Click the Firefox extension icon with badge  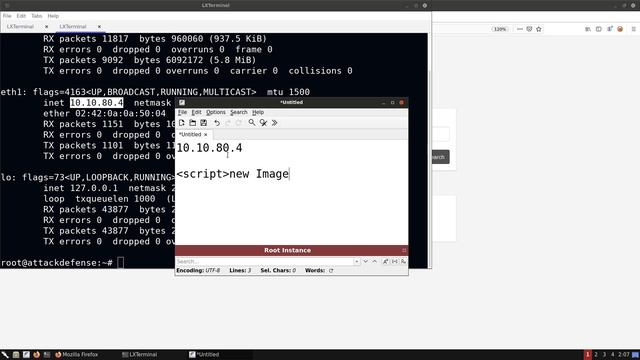(x=610, y=29)
